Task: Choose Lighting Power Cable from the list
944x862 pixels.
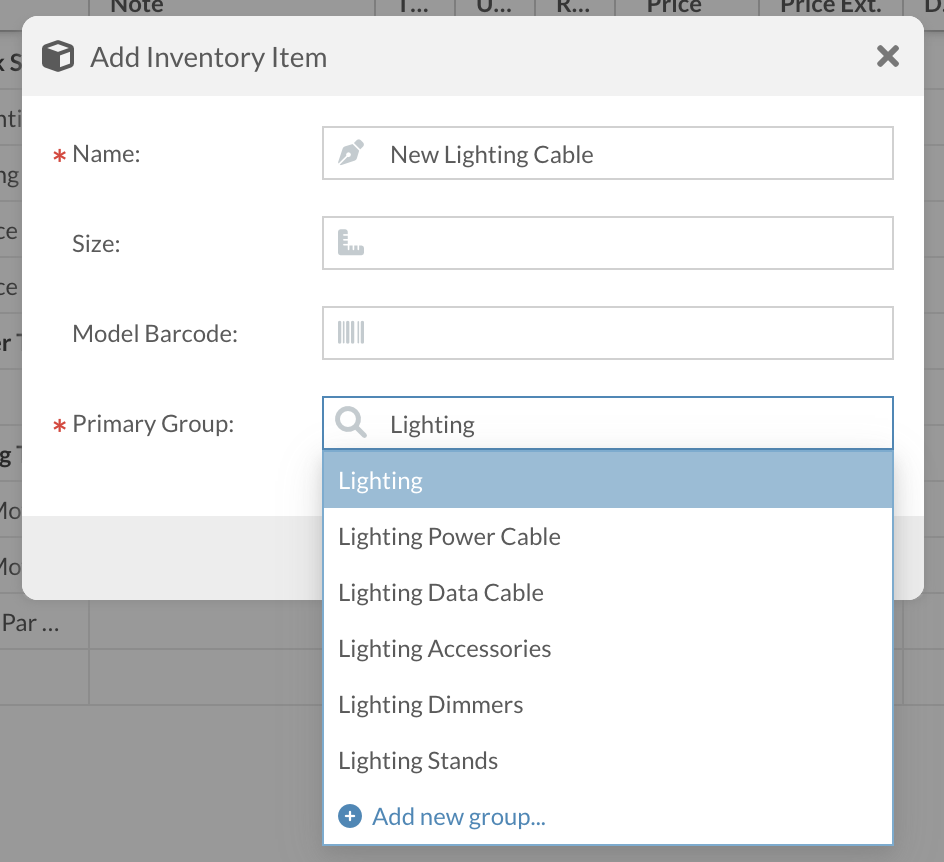Action: pos(449,537)
